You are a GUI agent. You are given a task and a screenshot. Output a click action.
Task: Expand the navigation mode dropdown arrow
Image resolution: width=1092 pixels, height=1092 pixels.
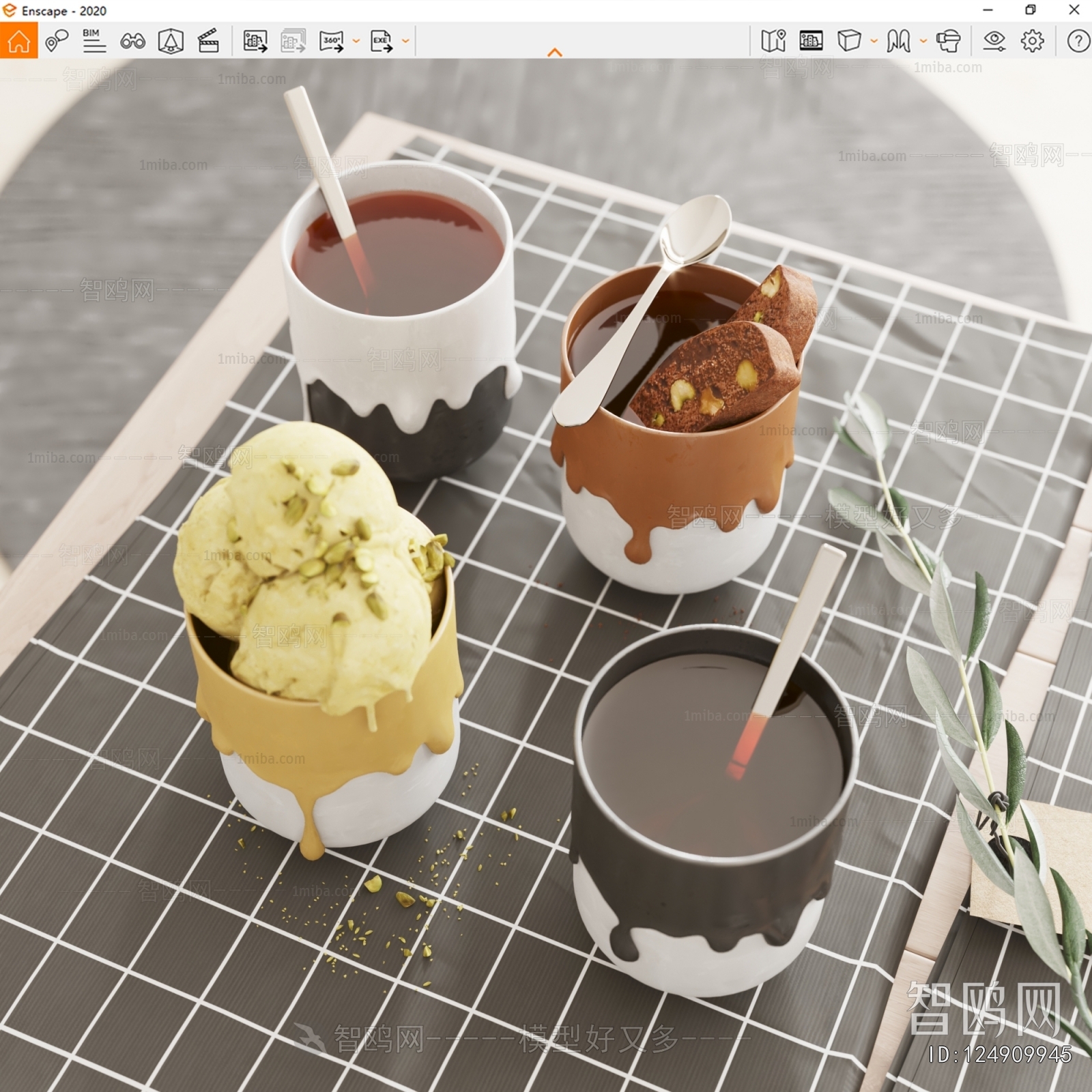(923, 41)
